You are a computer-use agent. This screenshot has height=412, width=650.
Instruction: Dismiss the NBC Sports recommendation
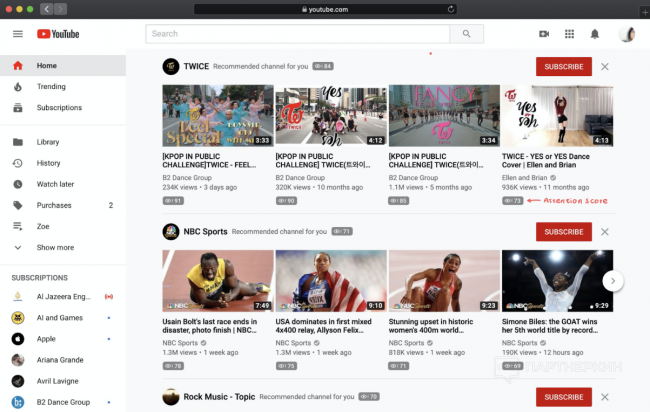(x=605, y=231)
